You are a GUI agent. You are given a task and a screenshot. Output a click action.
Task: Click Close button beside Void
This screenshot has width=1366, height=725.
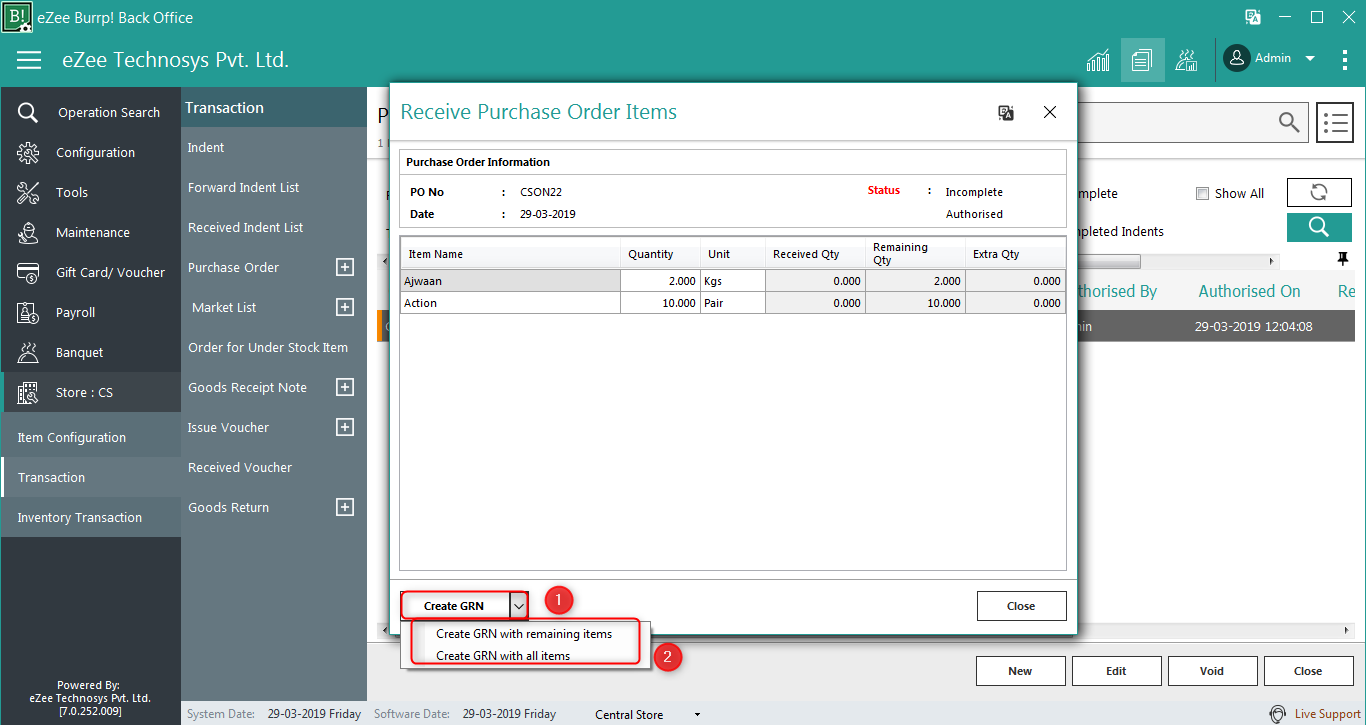click(x=1308, y=671)
